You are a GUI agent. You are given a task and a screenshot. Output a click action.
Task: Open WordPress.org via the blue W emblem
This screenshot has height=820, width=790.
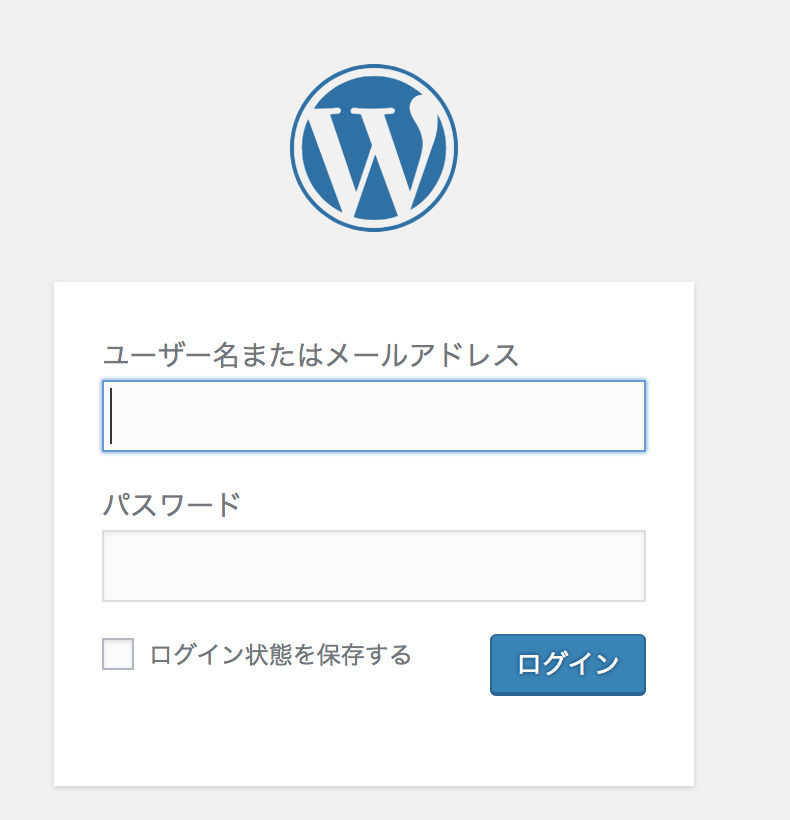click(374, 148)
